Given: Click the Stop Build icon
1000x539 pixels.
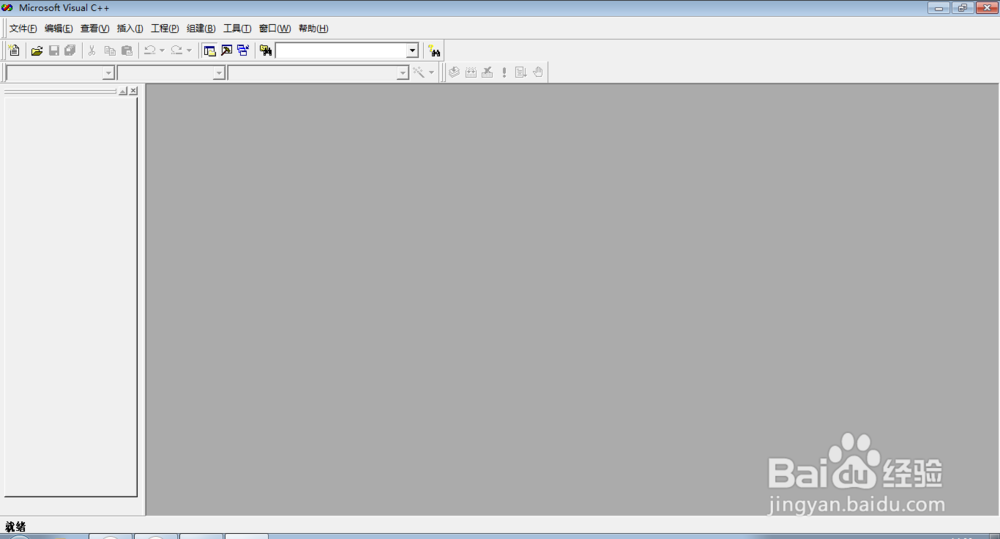Looking at the screenshot, I should 487,72.
